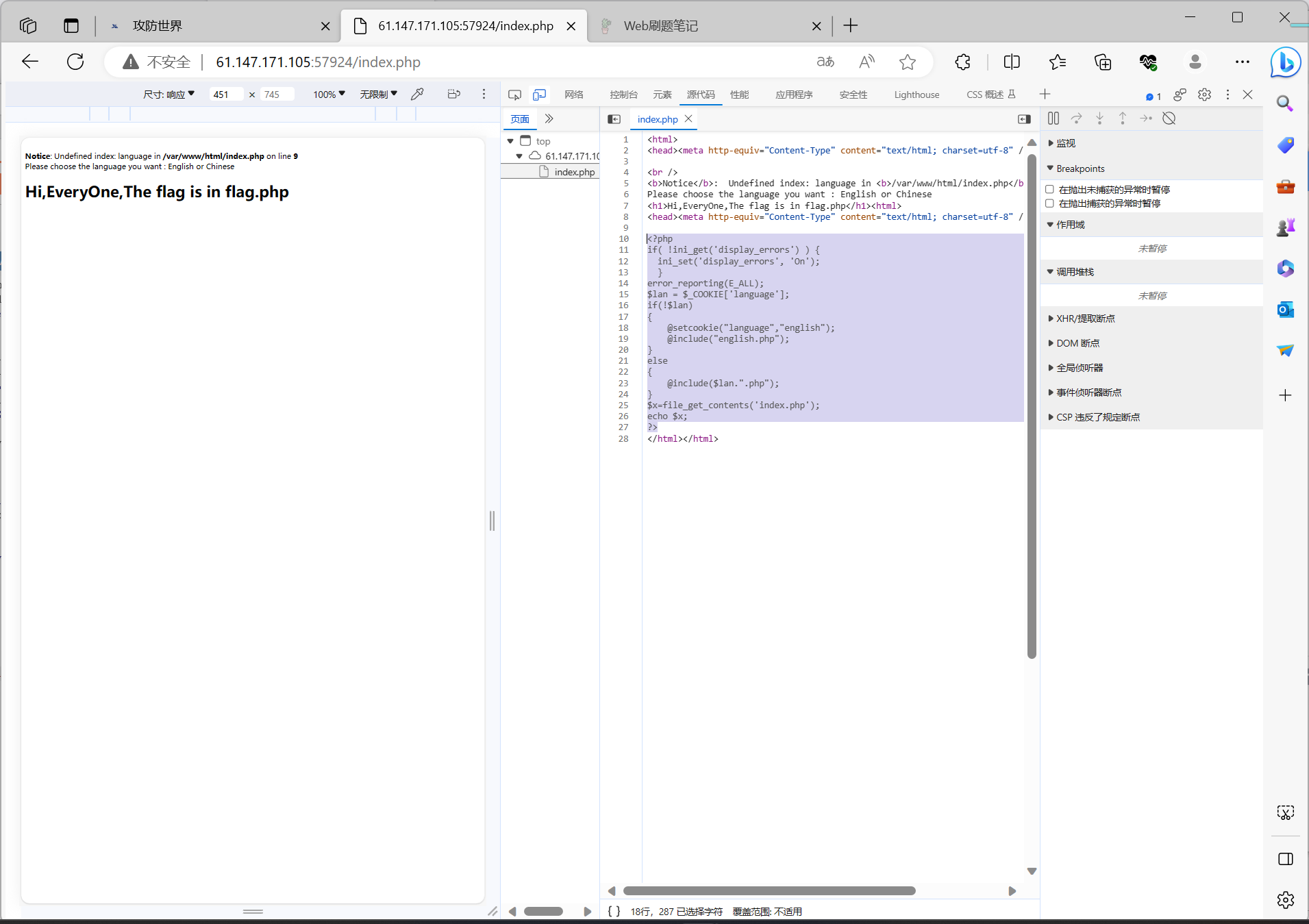
Task: Open the 100% zoom dropdown
Action: point(329,95)
